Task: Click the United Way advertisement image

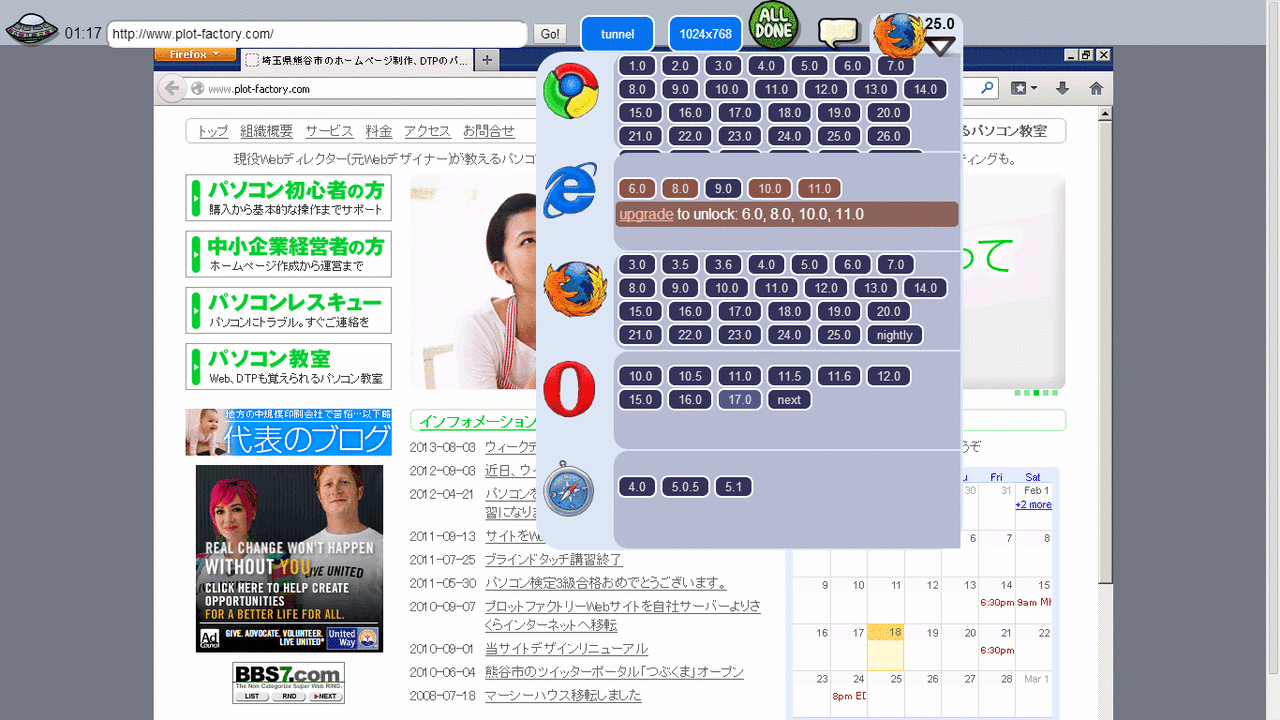Action: (x=289, y=559)
